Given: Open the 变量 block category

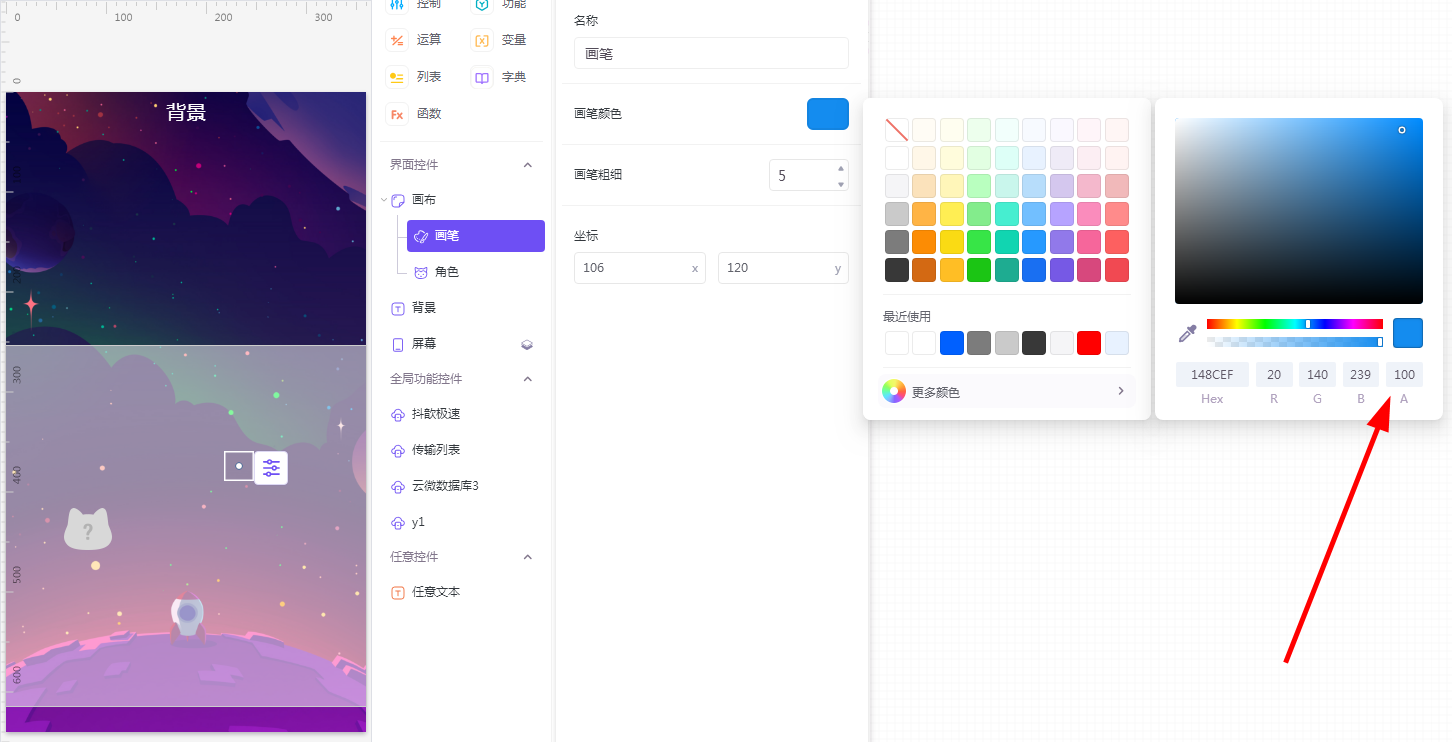Looking at the screenshot, I should tap(500, 40).
